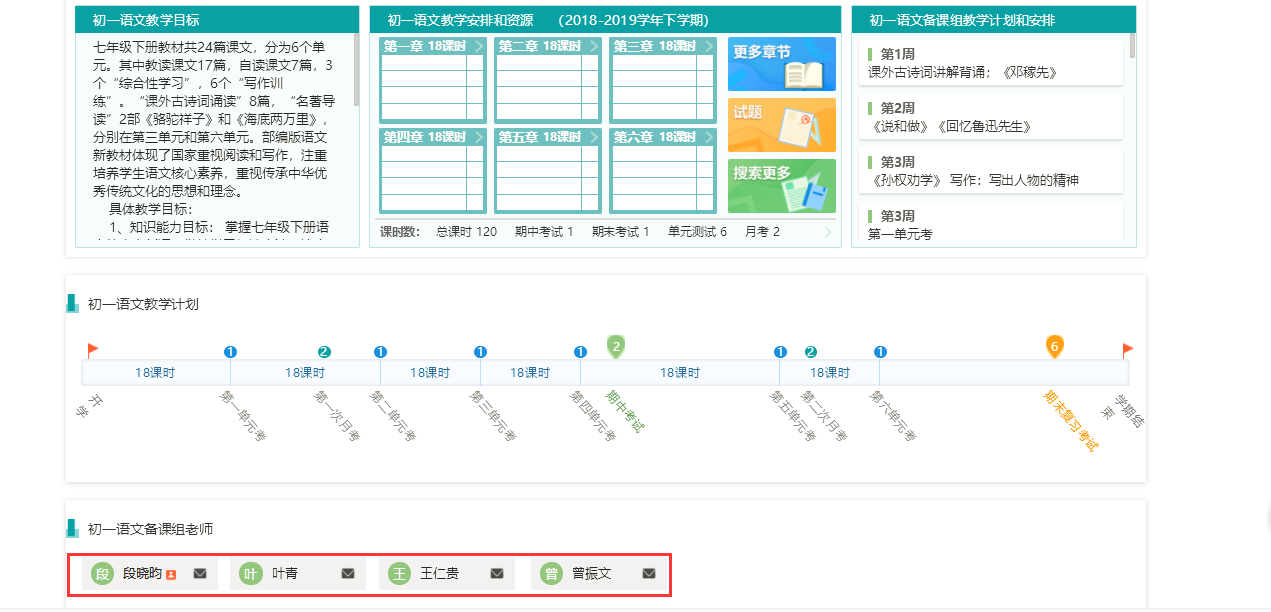Viewport: 1271px width, 612px height.
Task: Click the scrollbar in 教学目标 panel
Action: [x=357, y=70]
